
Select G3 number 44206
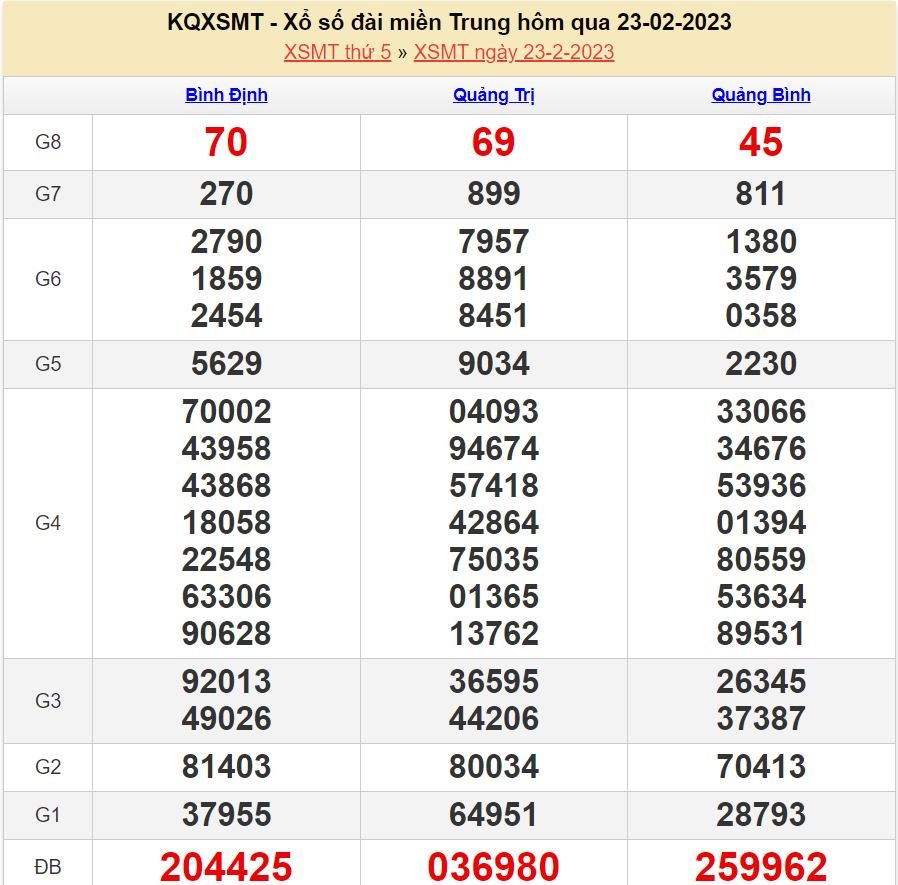tap(494, 719)
